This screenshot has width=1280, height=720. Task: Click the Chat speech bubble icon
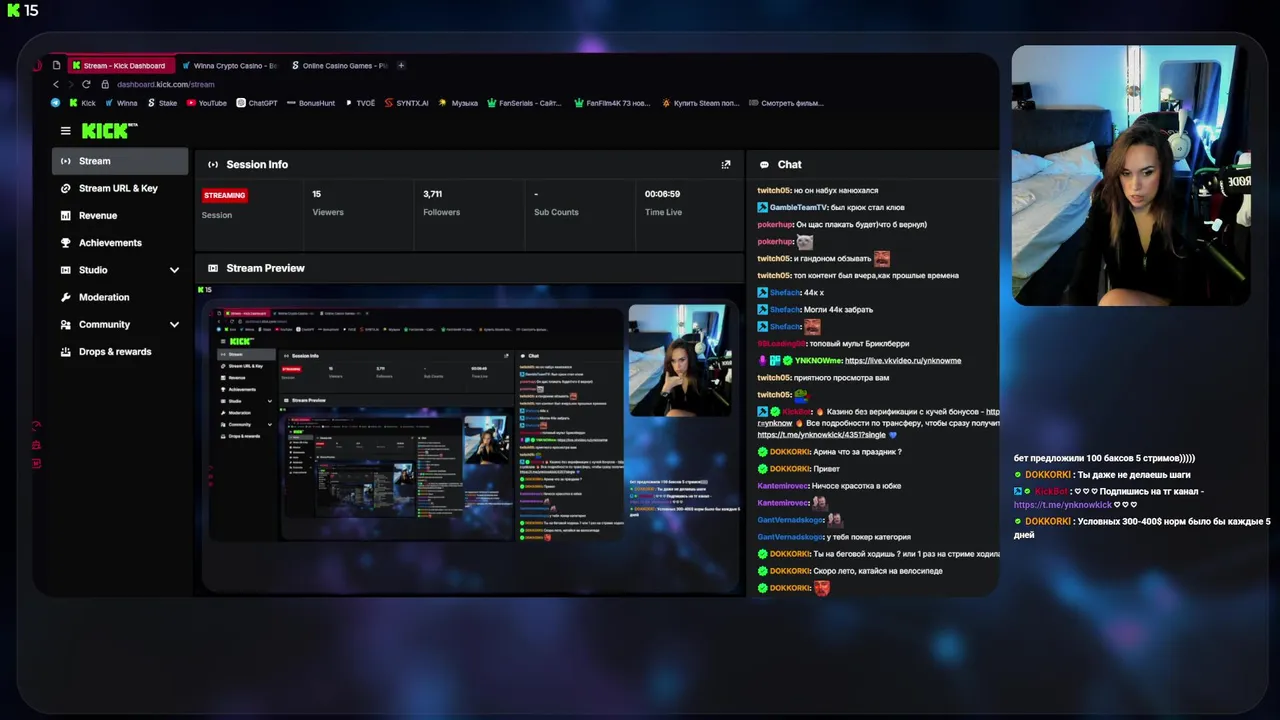764,164
